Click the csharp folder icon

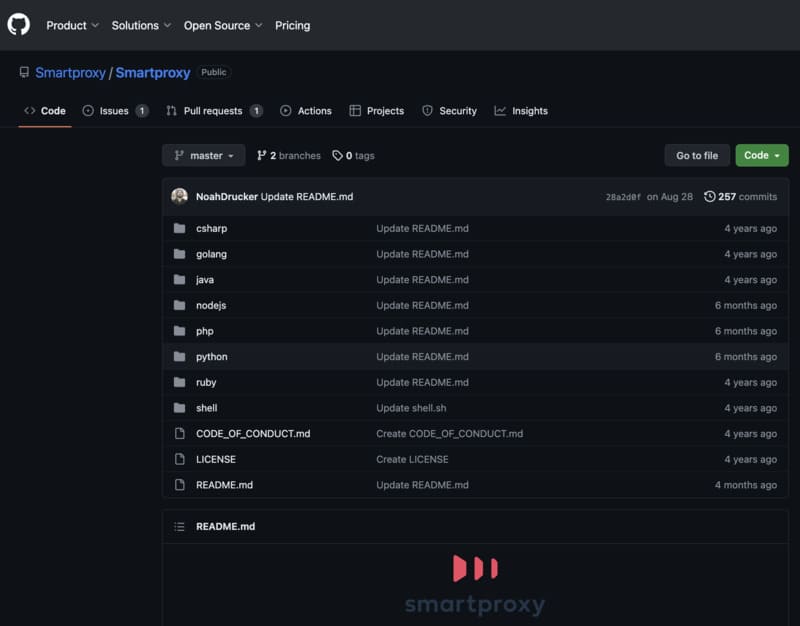pos(180,228)
